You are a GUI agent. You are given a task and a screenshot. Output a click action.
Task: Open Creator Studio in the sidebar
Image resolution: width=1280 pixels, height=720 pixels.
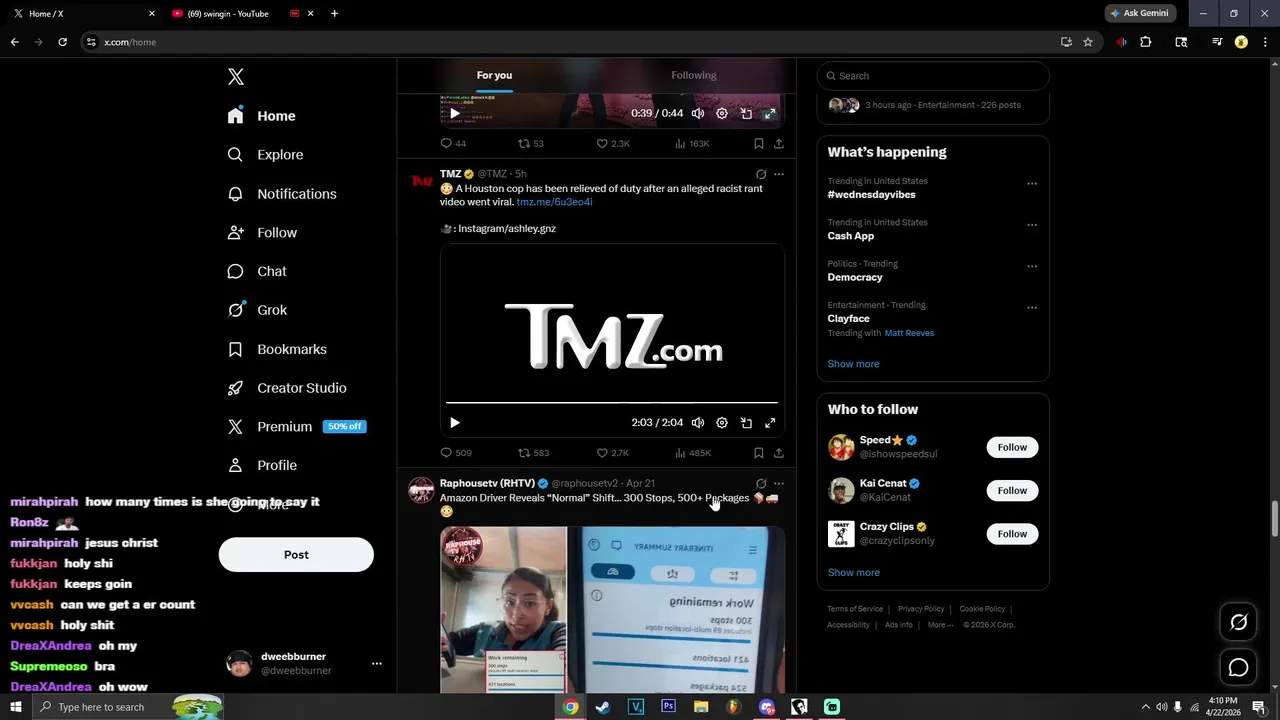click(287, 388)
